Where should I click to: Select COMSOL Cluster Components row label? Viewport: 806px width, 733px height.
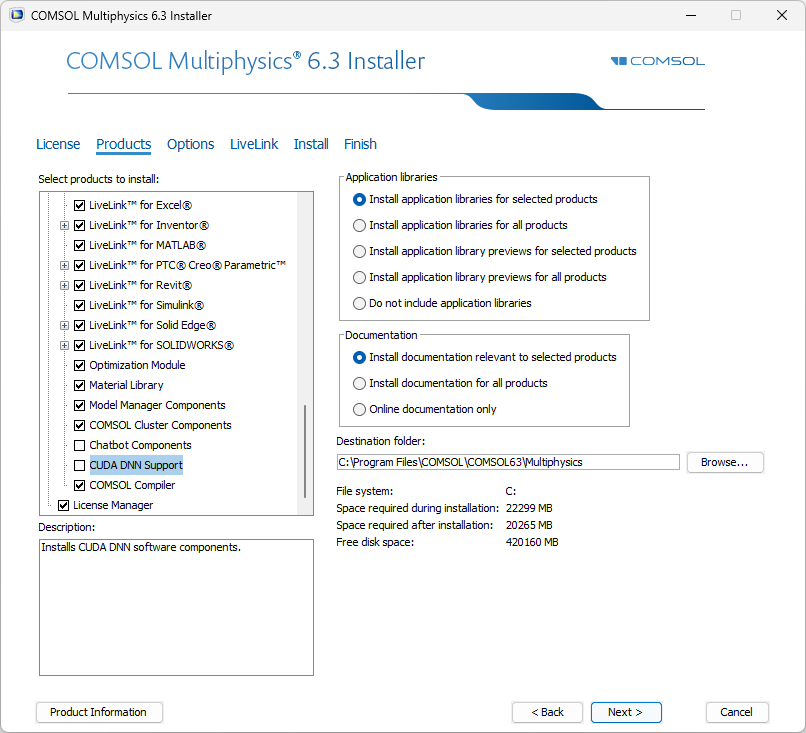[x=160, y=426]
